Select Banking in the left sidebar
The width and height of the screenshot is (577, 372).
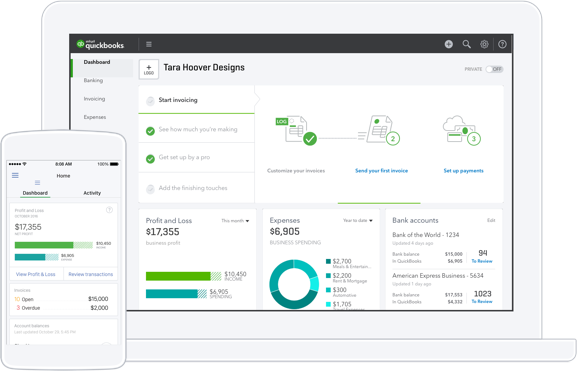click(93, 80)
